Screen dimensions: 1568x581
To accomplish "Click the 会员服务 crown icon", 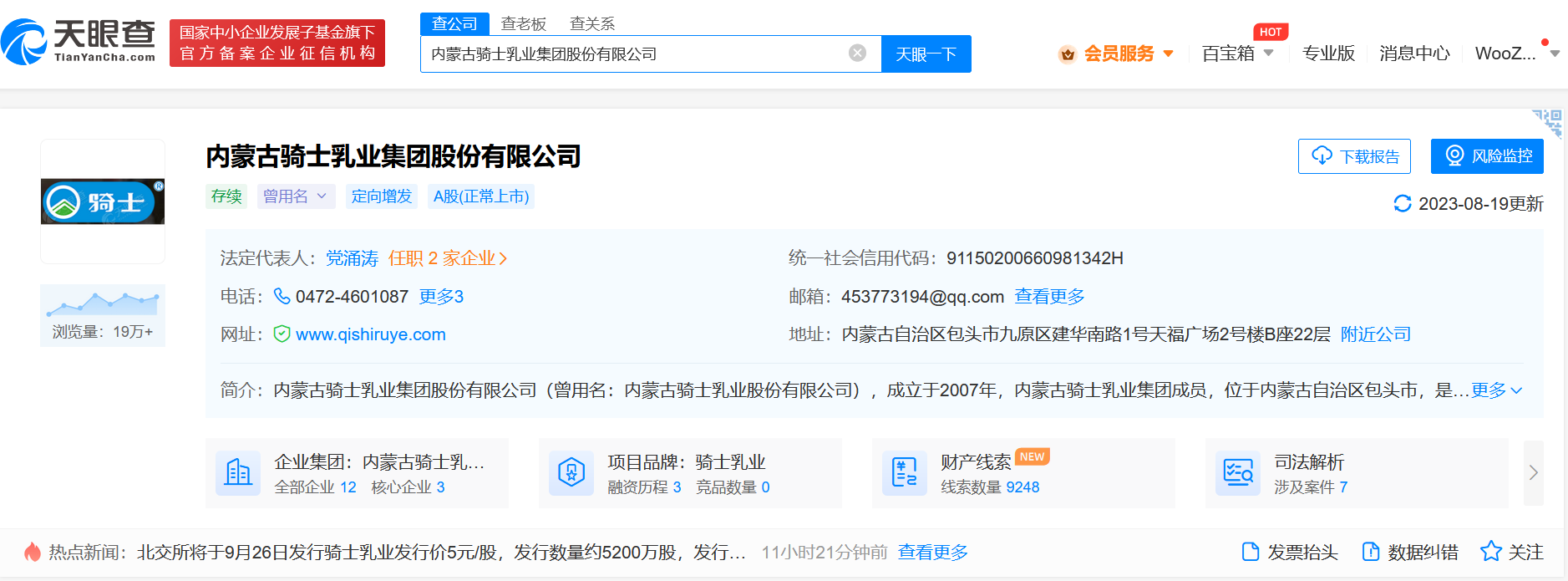I will (x=1067, y=54).
